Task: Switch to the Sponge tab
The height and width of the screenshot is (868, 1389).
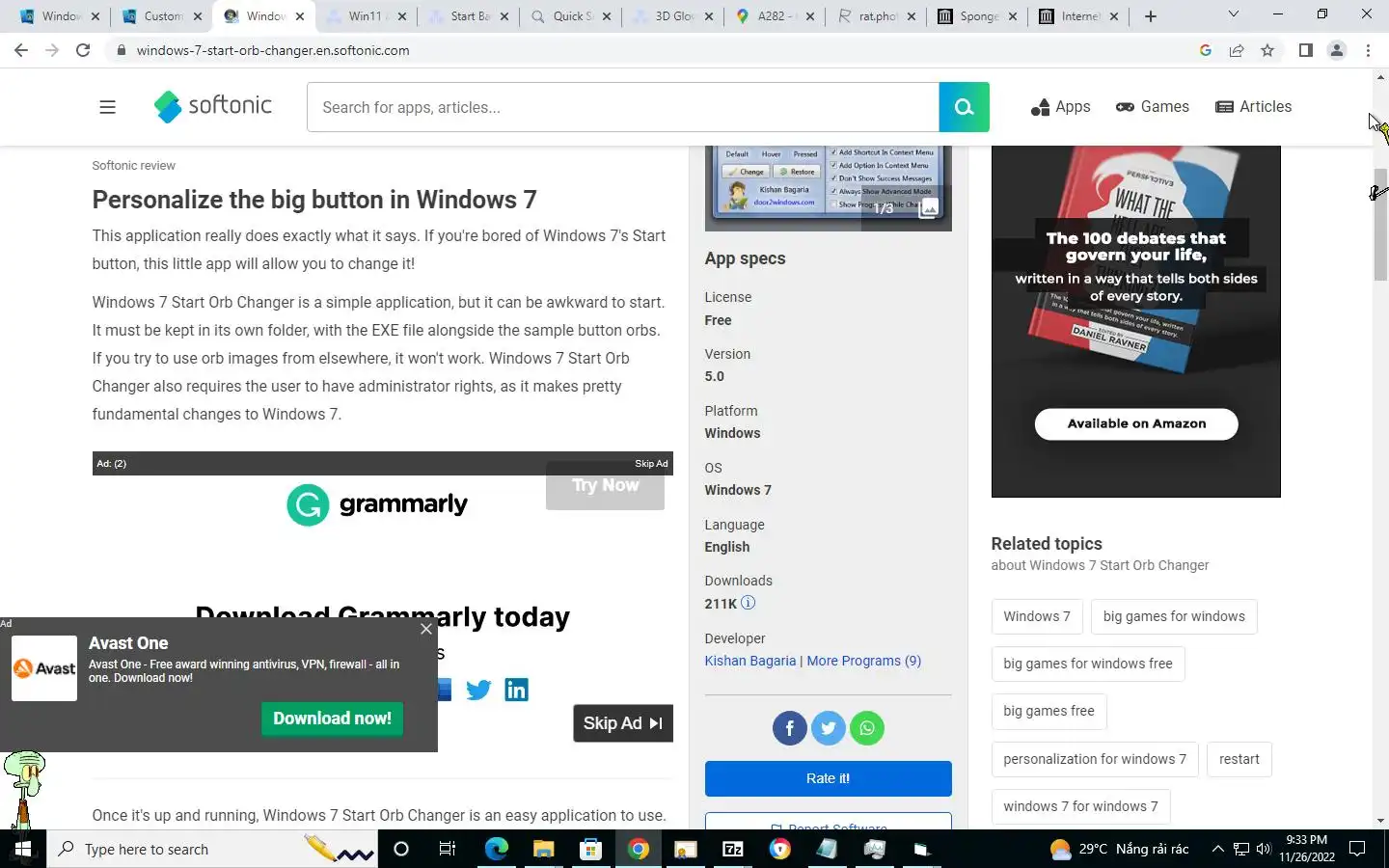Action: point(976,16)
